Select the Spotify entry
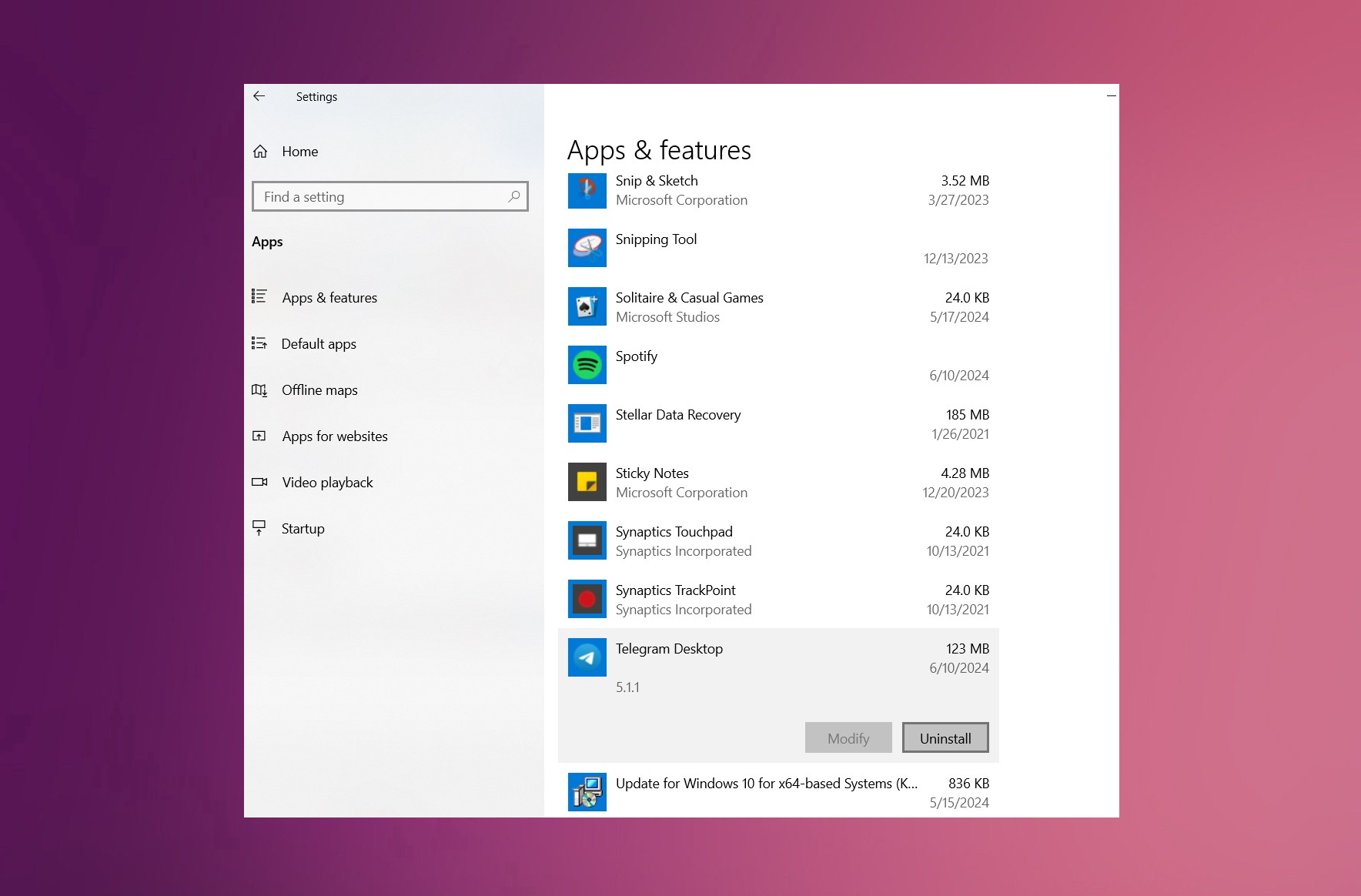Screen dimensions: 1361x896 pyautogui.click(x=778, y=366)
